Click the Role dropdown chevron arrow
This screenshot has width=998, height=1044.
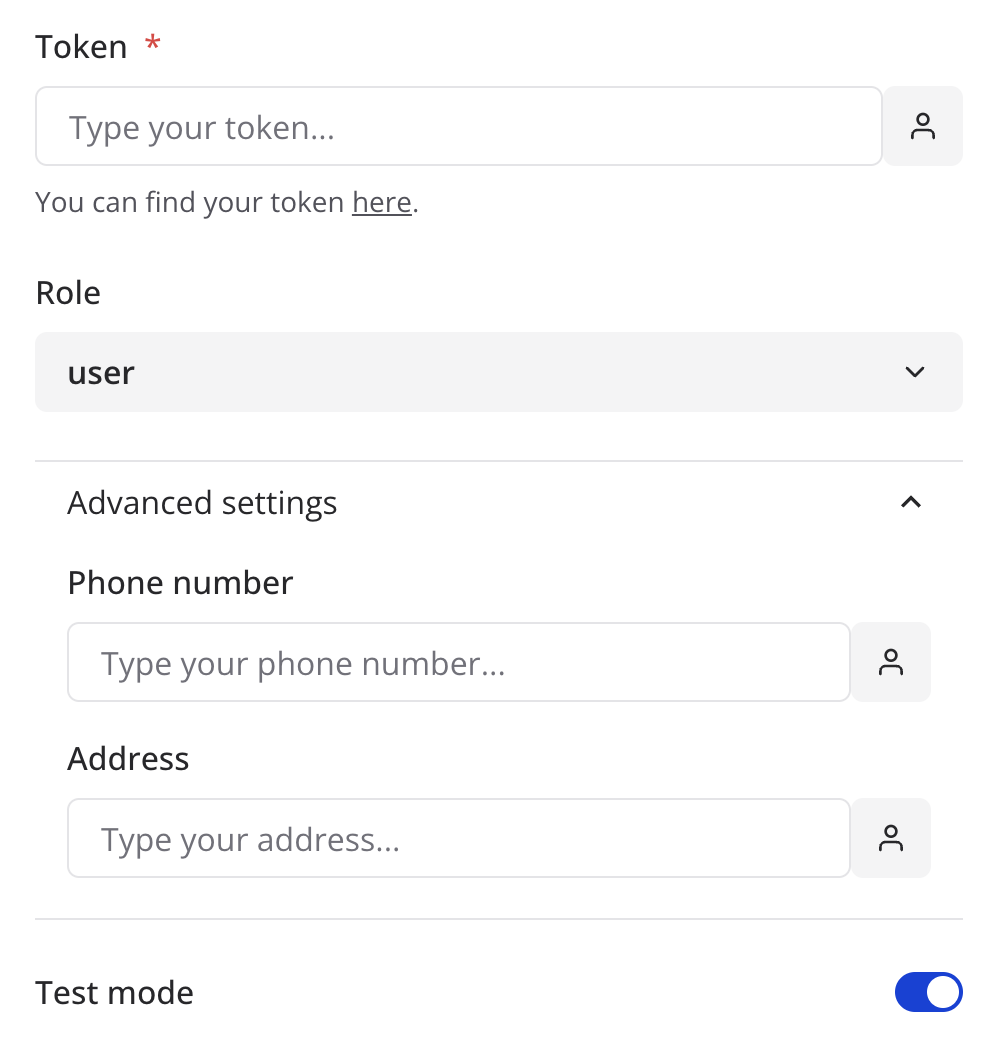914,372
